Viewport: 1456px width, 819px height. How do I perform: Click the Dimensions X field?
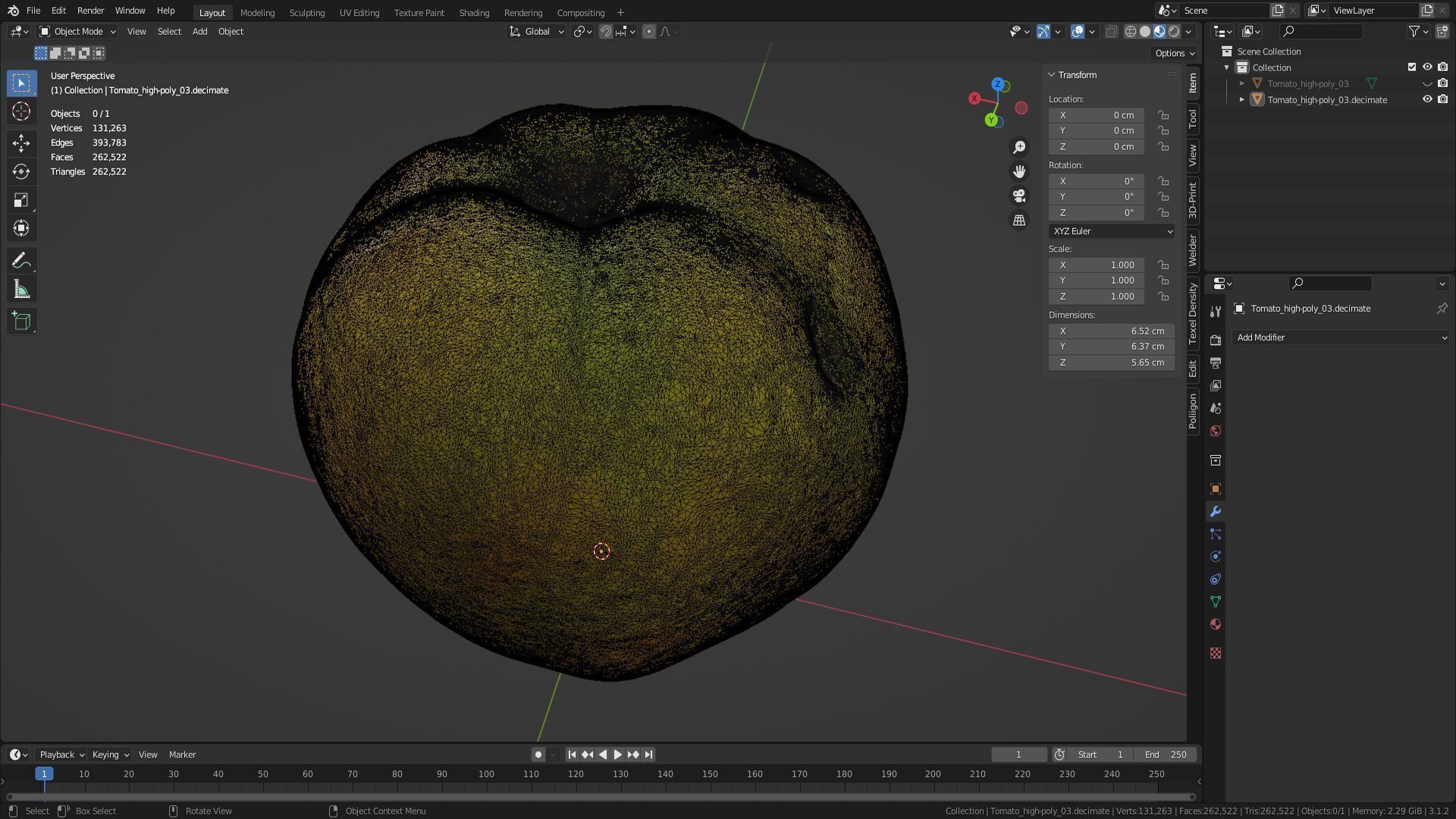[x=1112, y=331]
